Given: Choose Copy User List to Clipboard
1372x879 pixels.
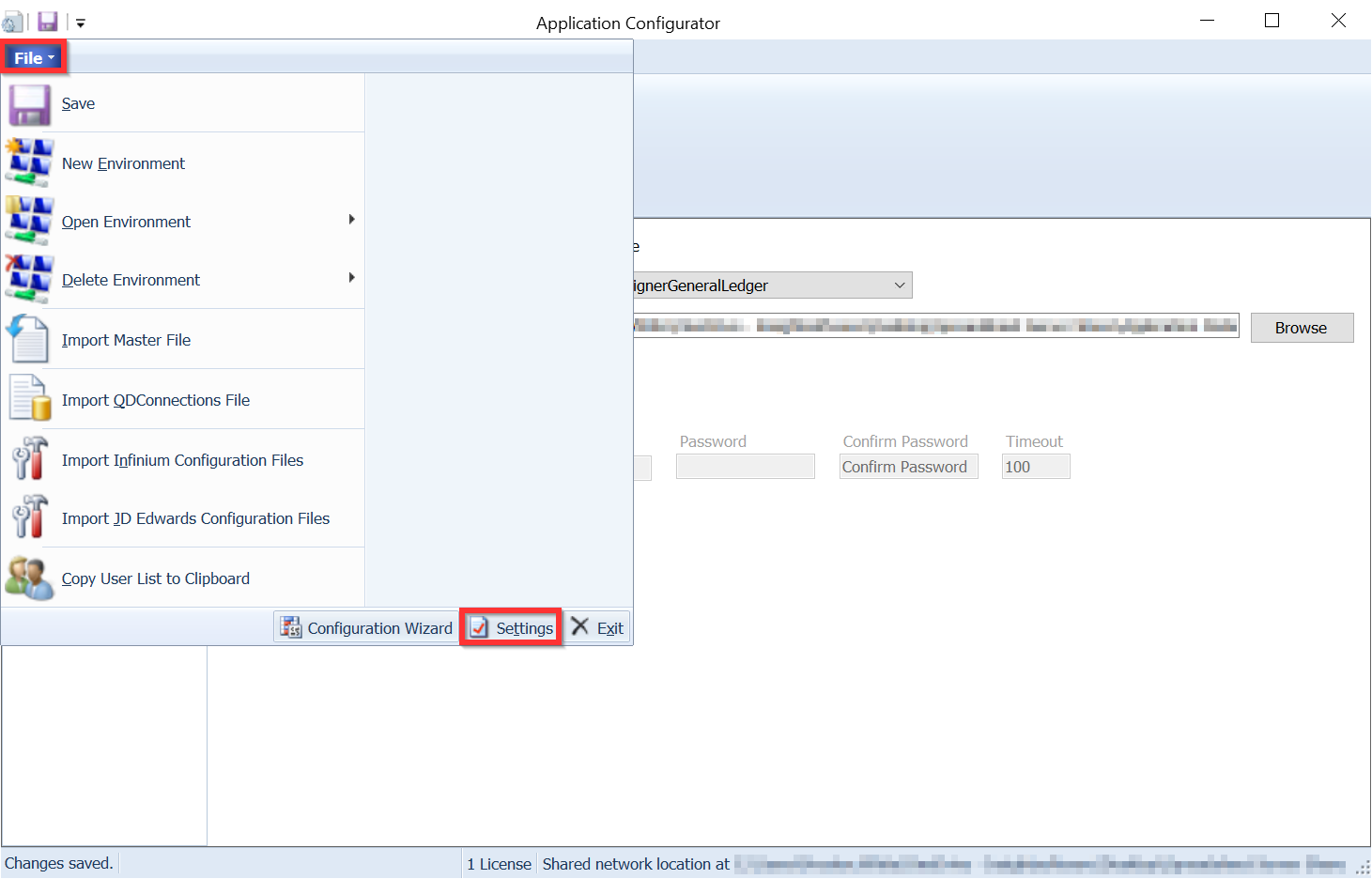Looking at the screenshot, I should click(x=183, y=578).
